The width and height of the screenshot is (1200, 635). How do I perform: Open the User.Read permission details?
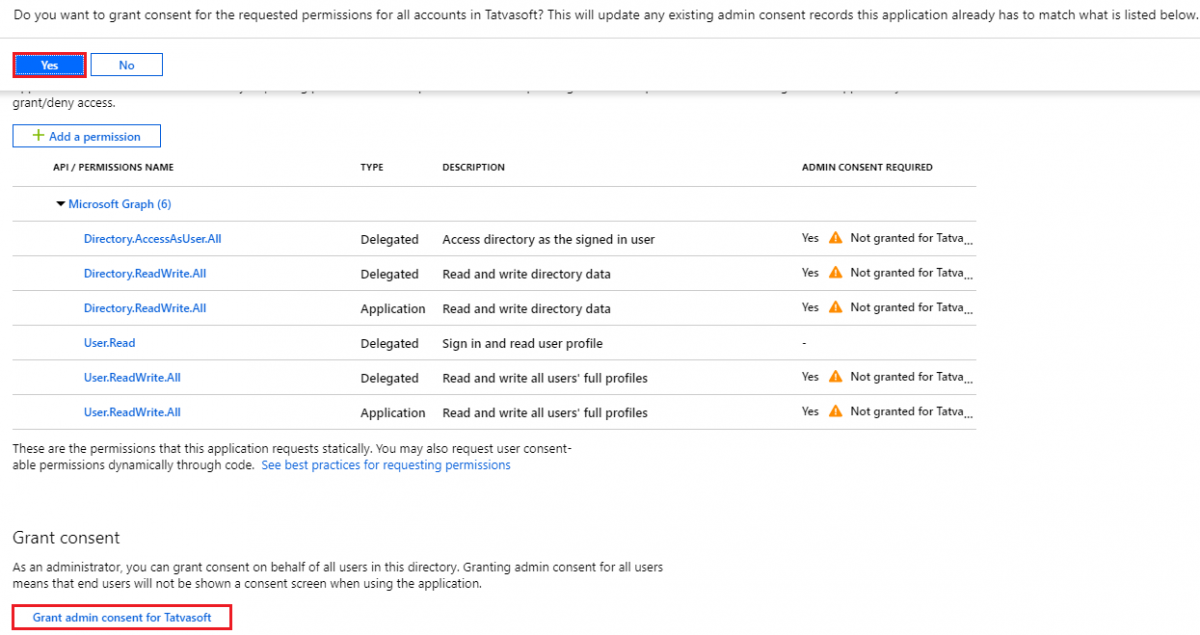point(109,342)
